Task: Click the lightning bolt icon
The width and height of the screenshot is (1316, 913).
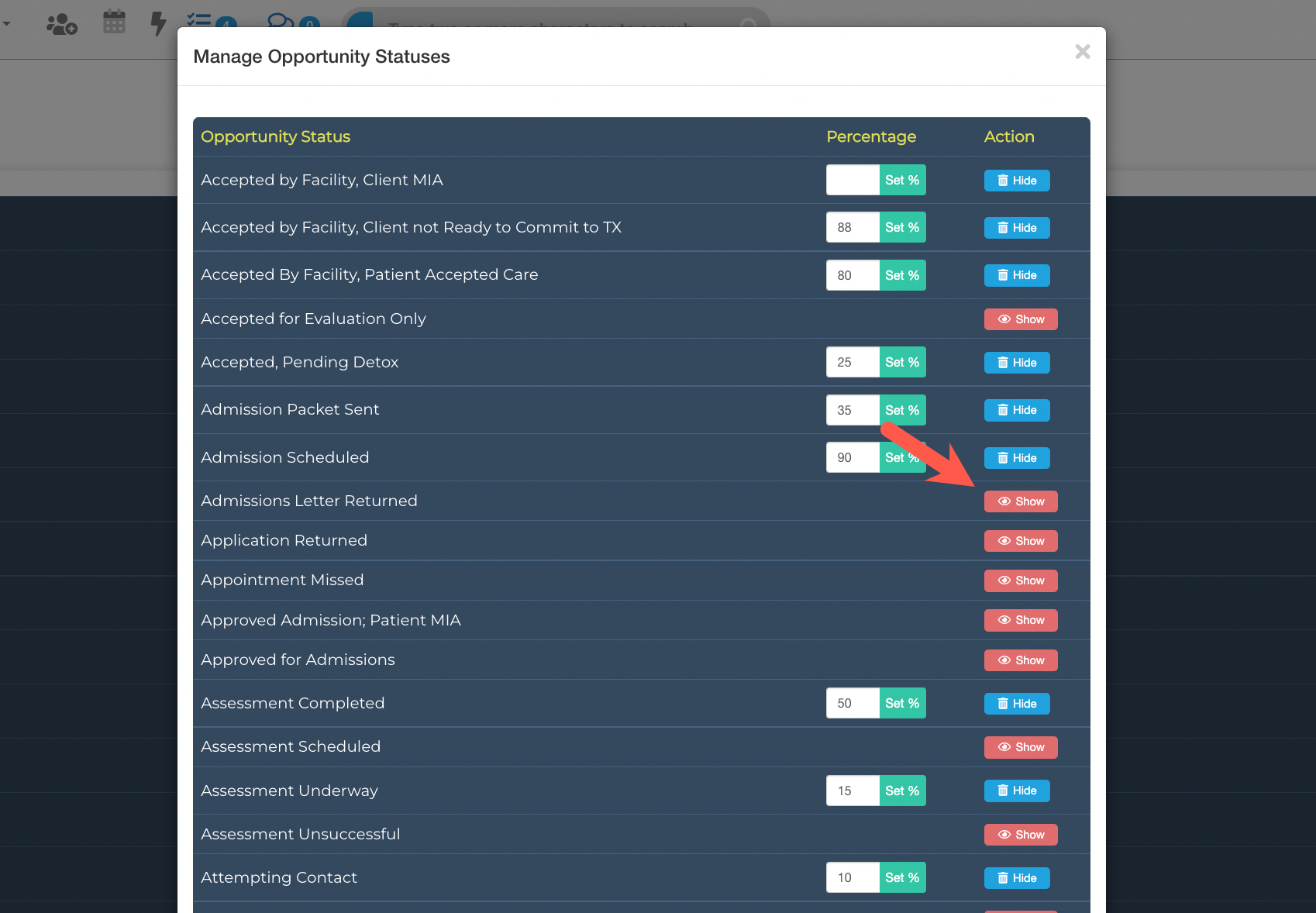Action: [x=158, y=23]
